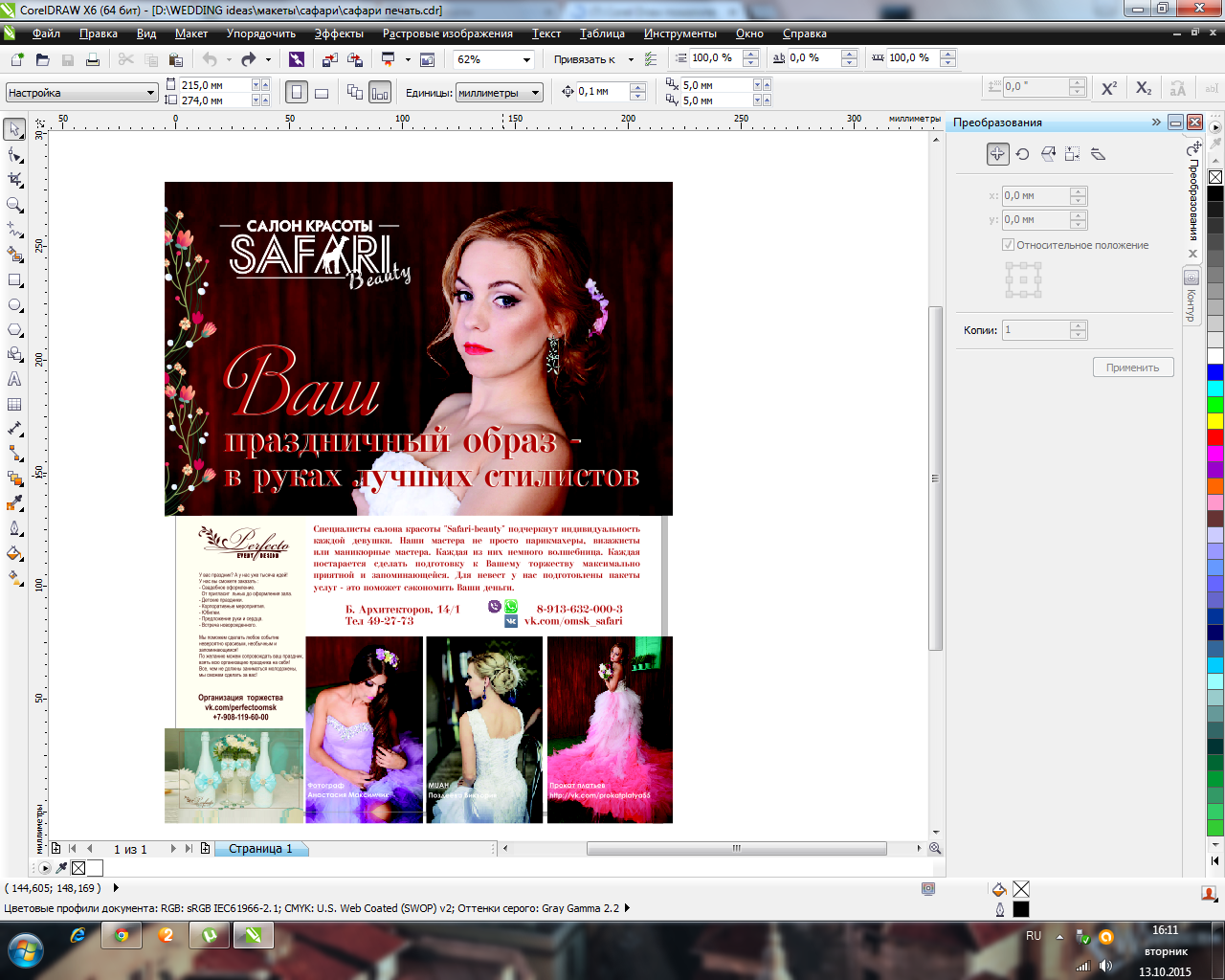Click the Search content icon in the toolbar
The height and width of the screenshot is (980, 1225).
point(297,59)
